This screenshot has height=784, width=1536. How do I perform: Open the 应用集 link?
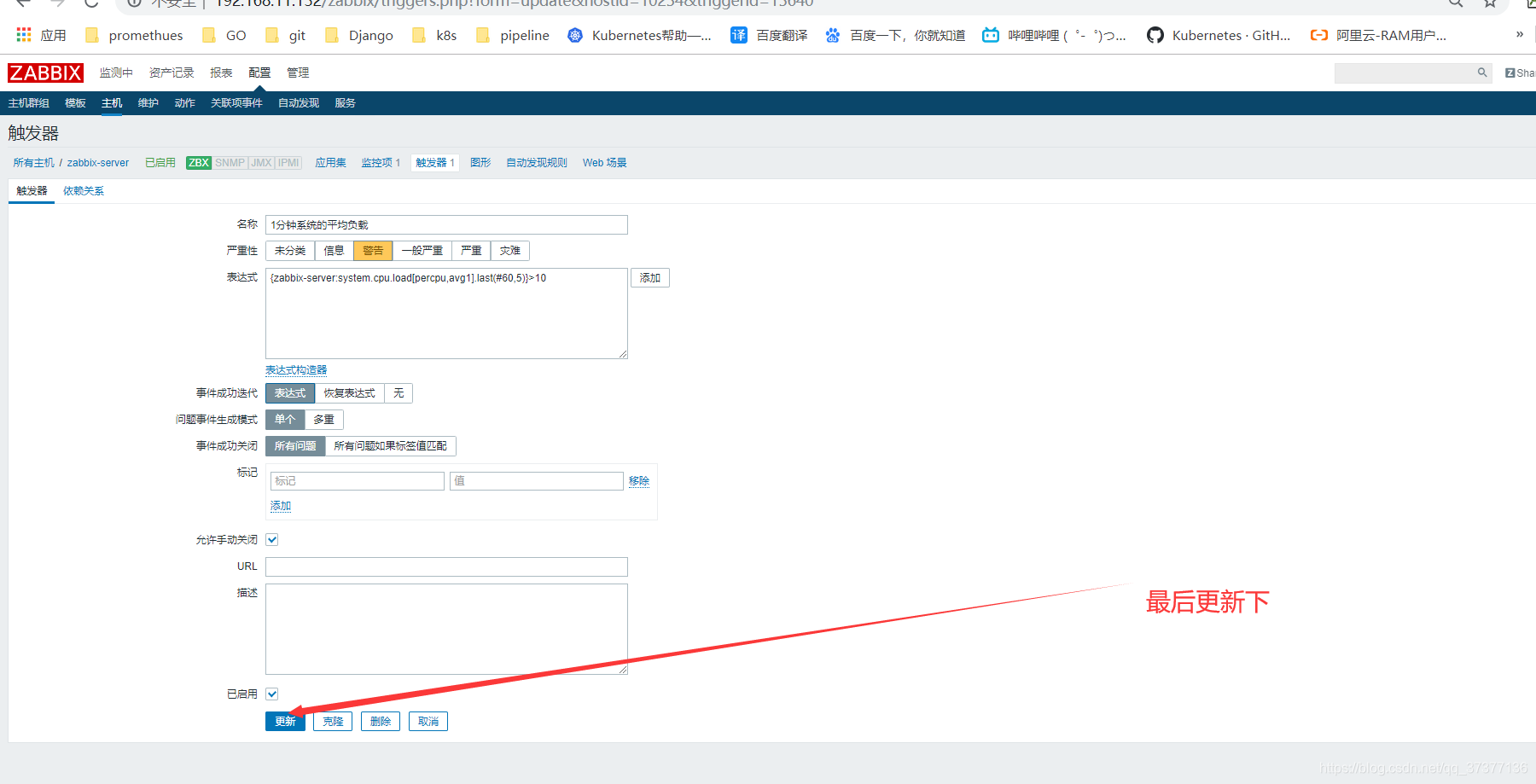click(x=331, y=163)
